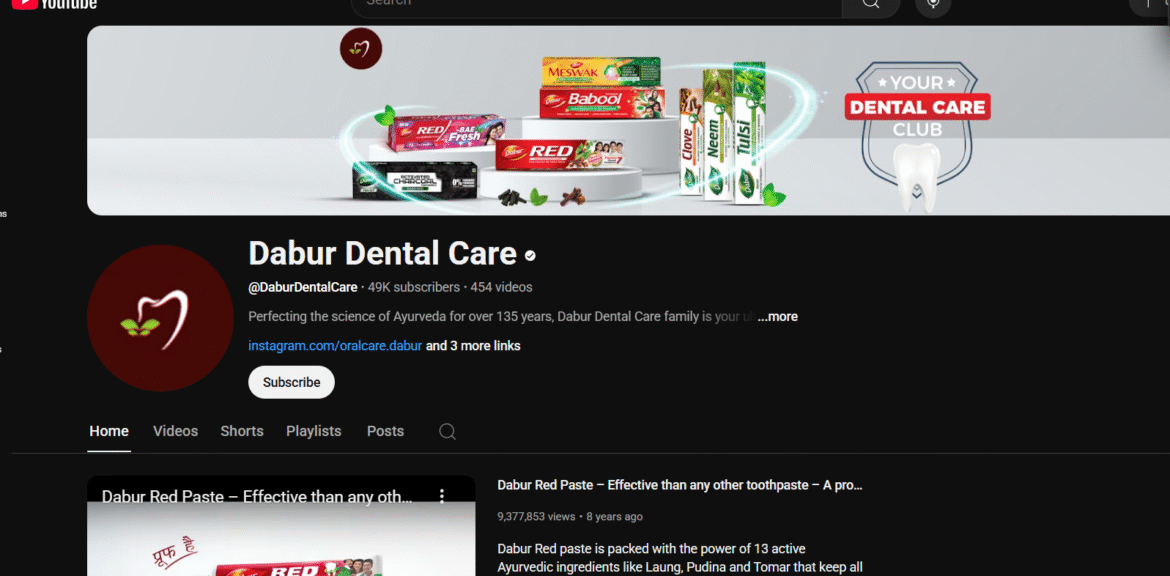
Task: Click the verified badge beside Dabur Dental Care
Action: pos(530,255)
